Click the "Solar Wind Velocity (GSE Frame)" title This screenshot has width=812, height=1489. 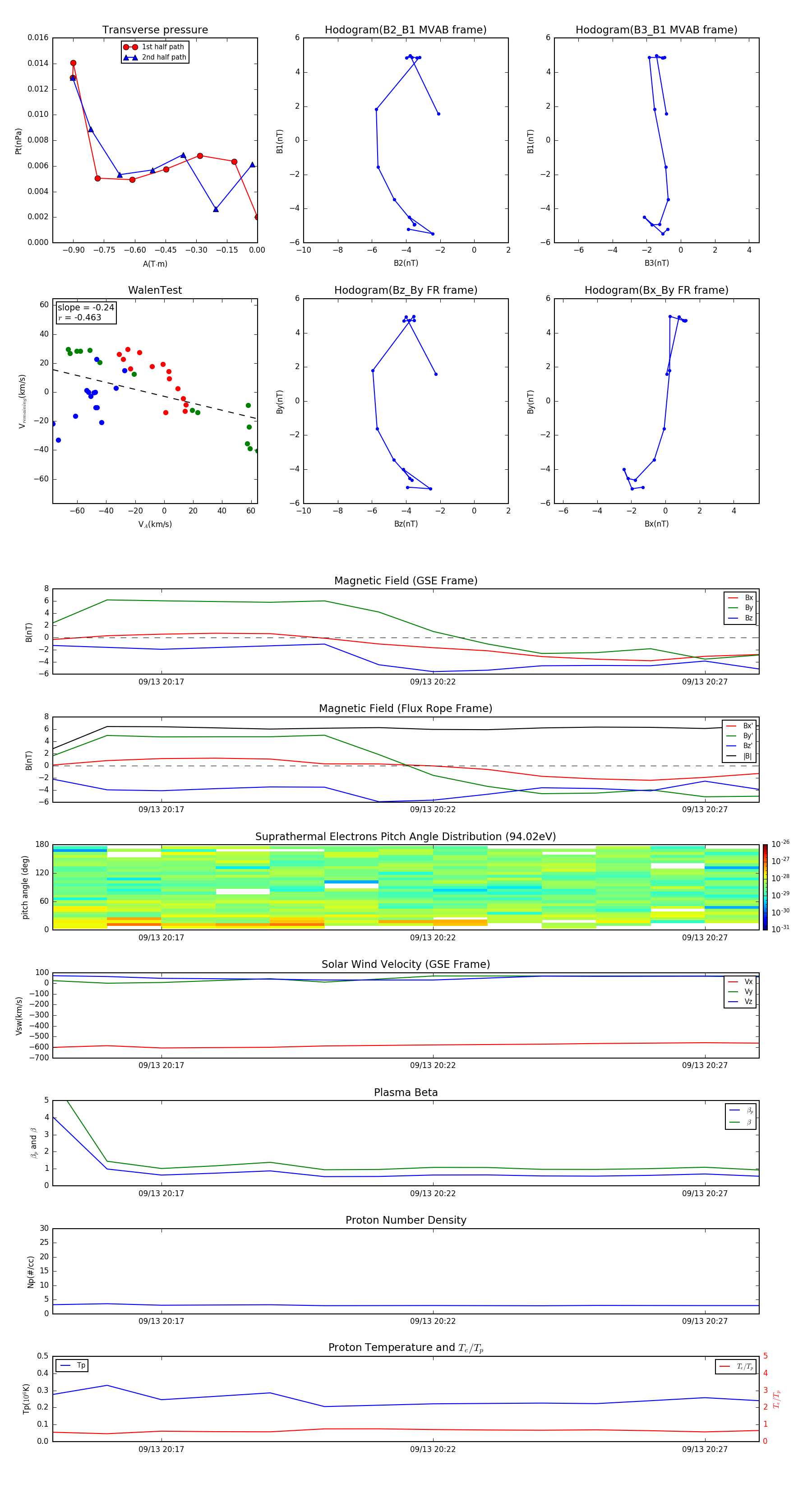pyautogui.click(x=406, y=964)
